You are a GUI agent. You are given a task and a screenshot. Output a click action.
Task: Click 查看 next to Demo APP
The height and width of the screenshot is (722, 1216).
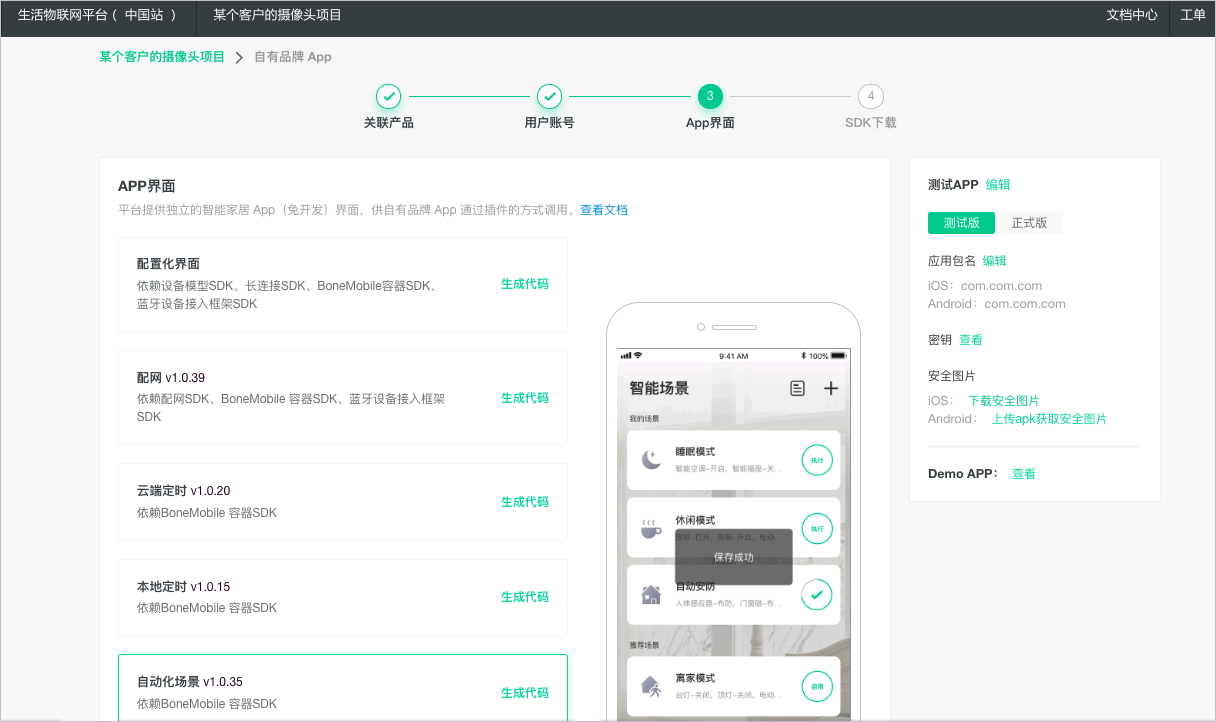1024,474
